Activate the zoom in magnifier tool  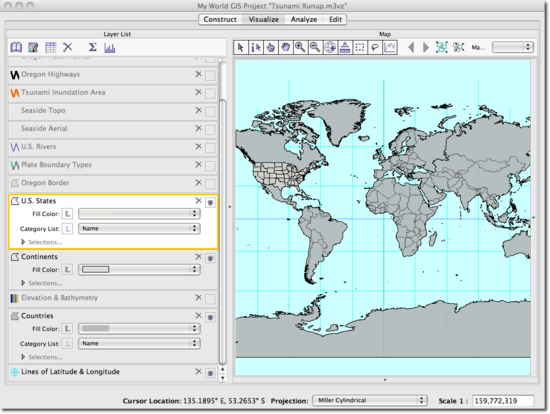tap(300, 47)
